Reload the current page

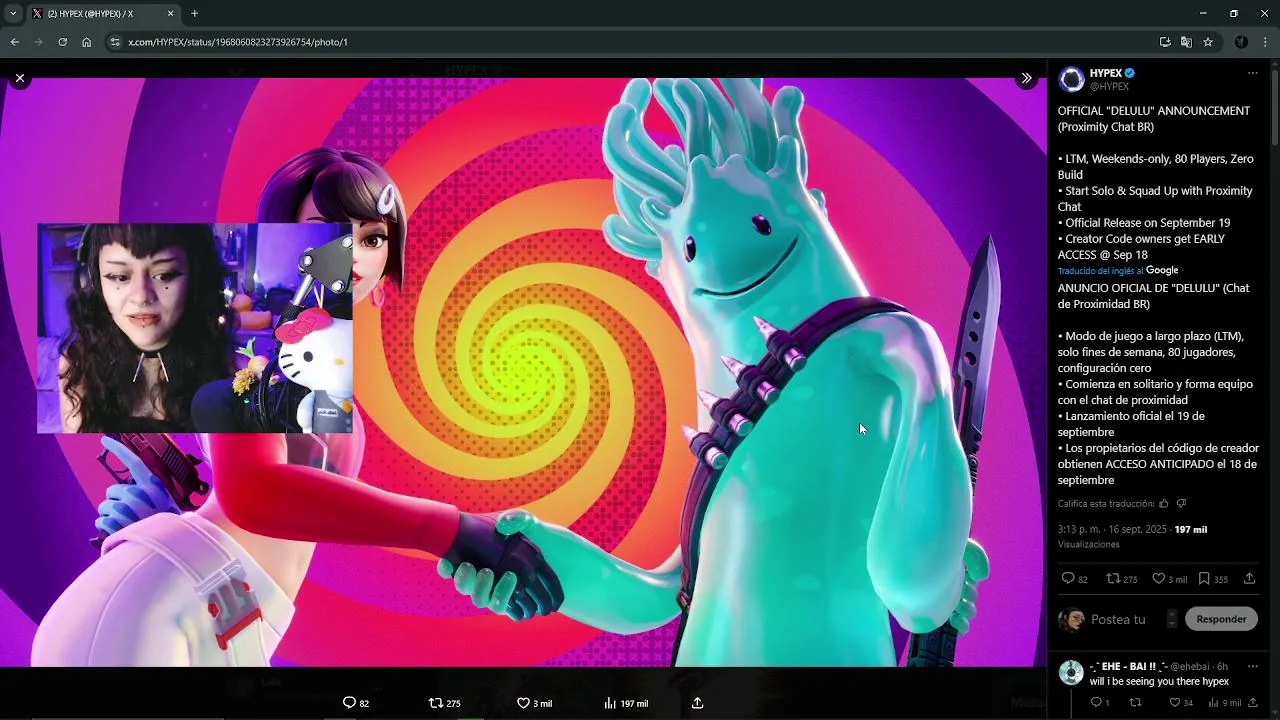pos(62,42)
